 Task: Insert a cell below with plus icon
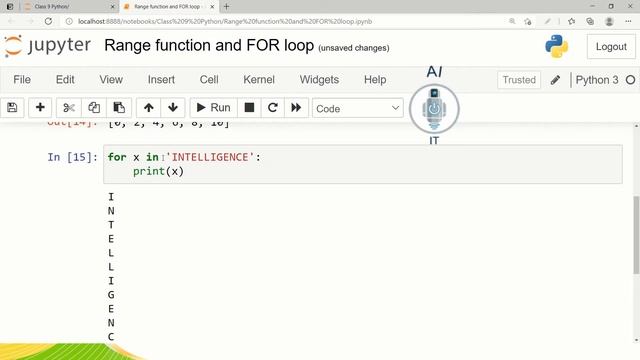pyautogui.click(x=40, y=108)
